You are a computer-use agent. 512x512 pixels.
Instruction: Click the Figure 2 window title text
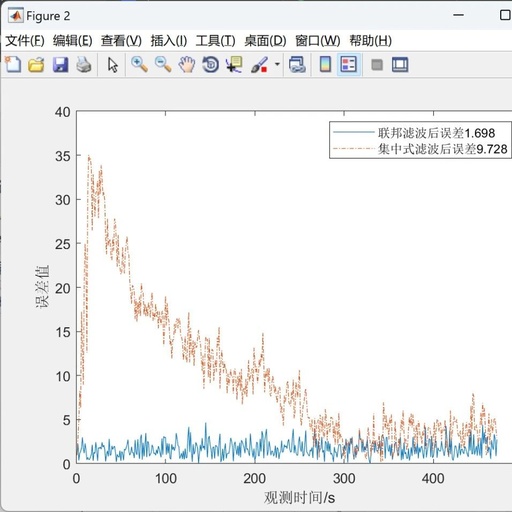pos(48,16)
